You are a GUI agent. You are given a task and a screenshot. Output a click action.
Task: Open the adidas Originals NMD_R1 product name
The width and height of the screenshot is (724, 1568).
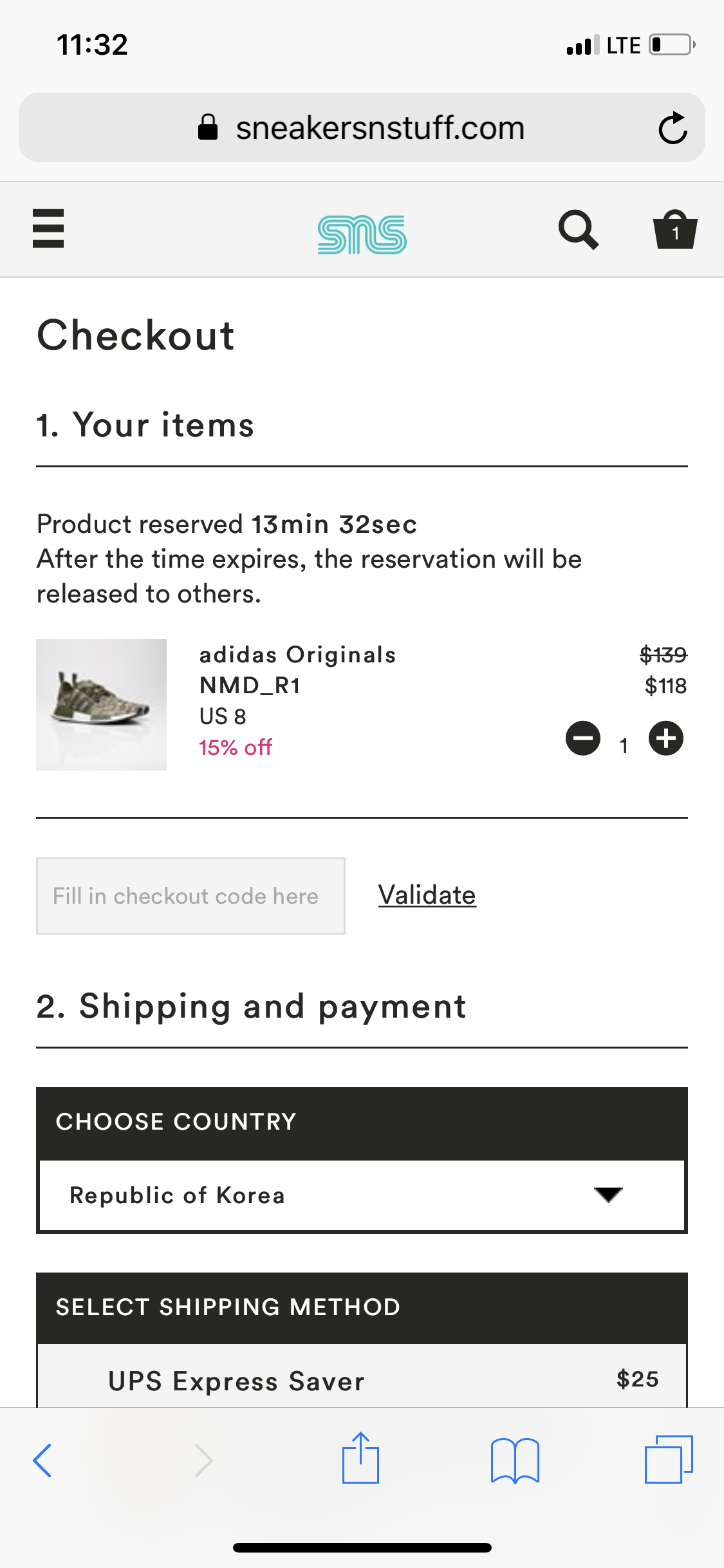(x=297, y=669)
